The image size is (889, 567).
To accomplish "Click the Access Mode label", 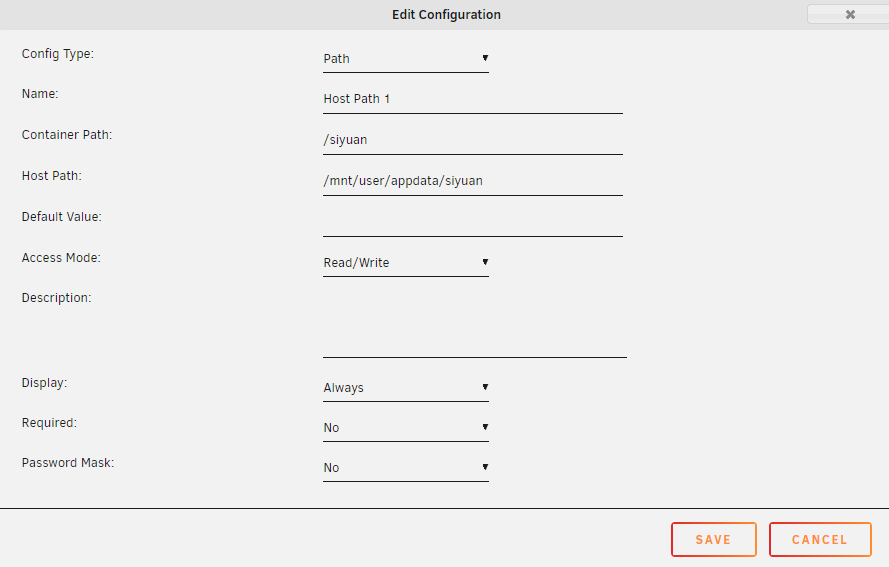I will pos(62,258).
